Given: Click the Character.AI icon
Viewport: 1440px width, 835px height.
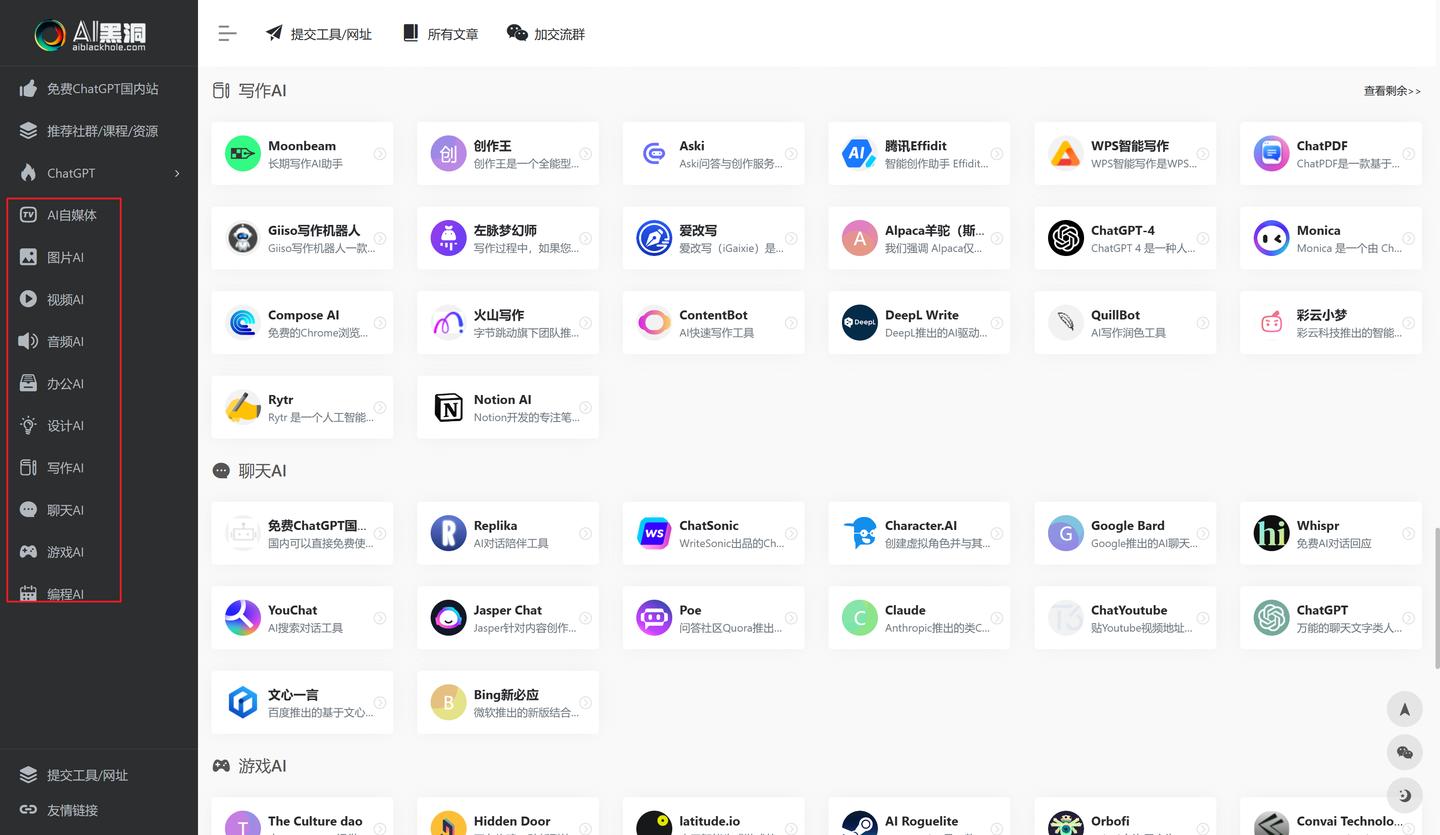Looking at the screenshot, I should [860, 533].
